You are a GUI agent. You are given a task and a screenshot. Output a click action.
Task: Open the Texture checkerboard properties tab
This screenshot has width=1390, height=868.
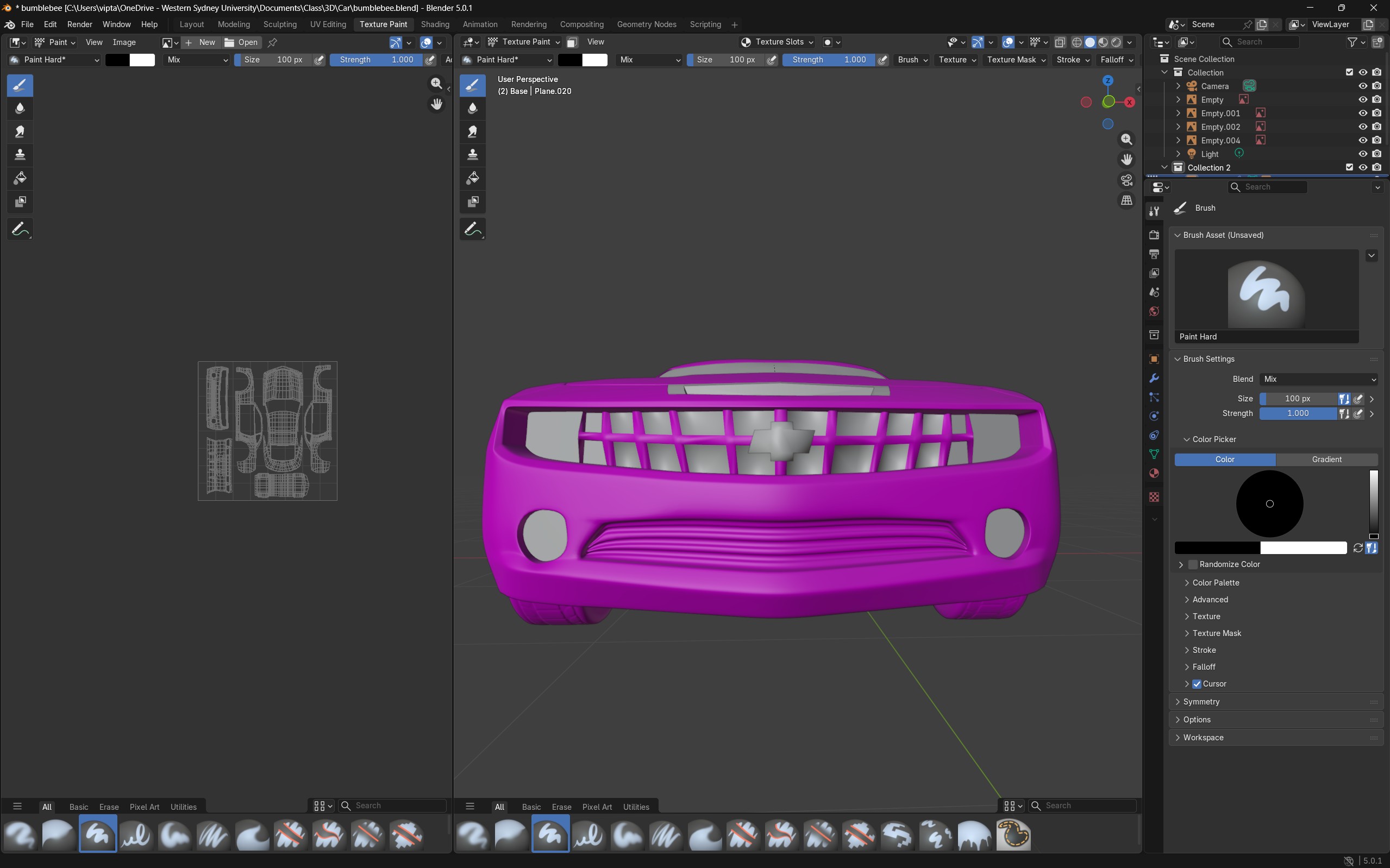point(1154,497)
